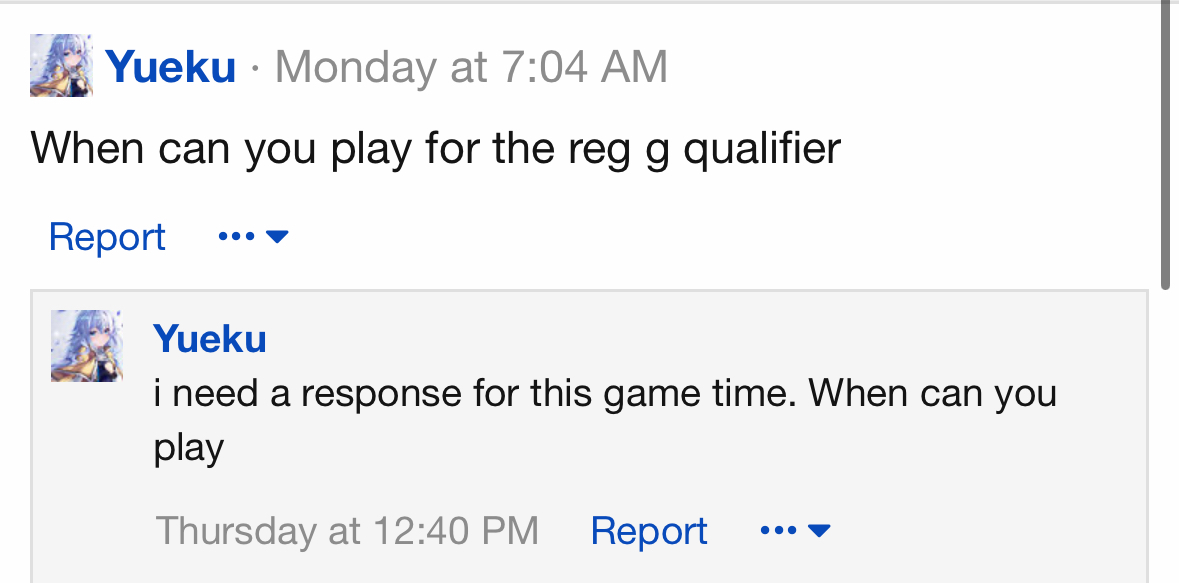Click the three-dot icon under Monday post

236,237
